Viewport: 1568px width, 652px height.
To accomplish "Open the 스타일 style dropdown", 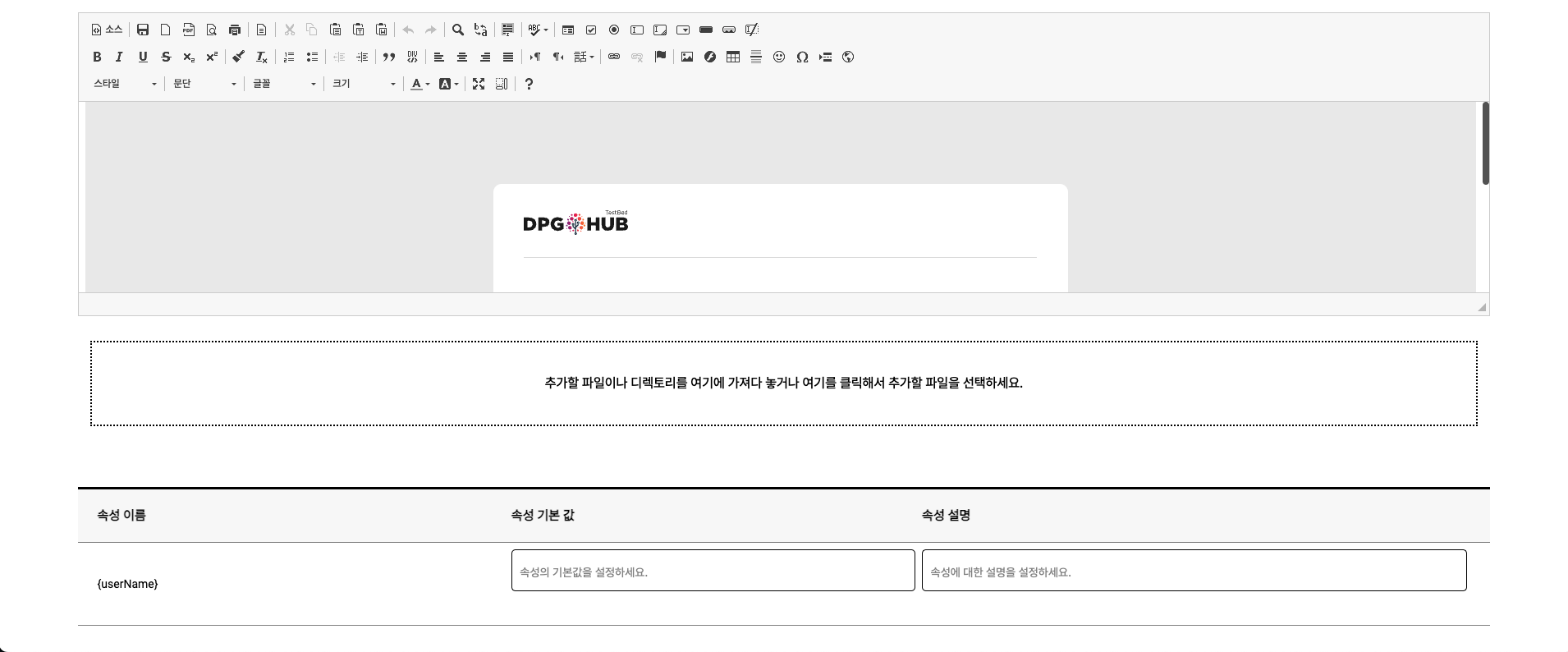I will coord(125,84).
